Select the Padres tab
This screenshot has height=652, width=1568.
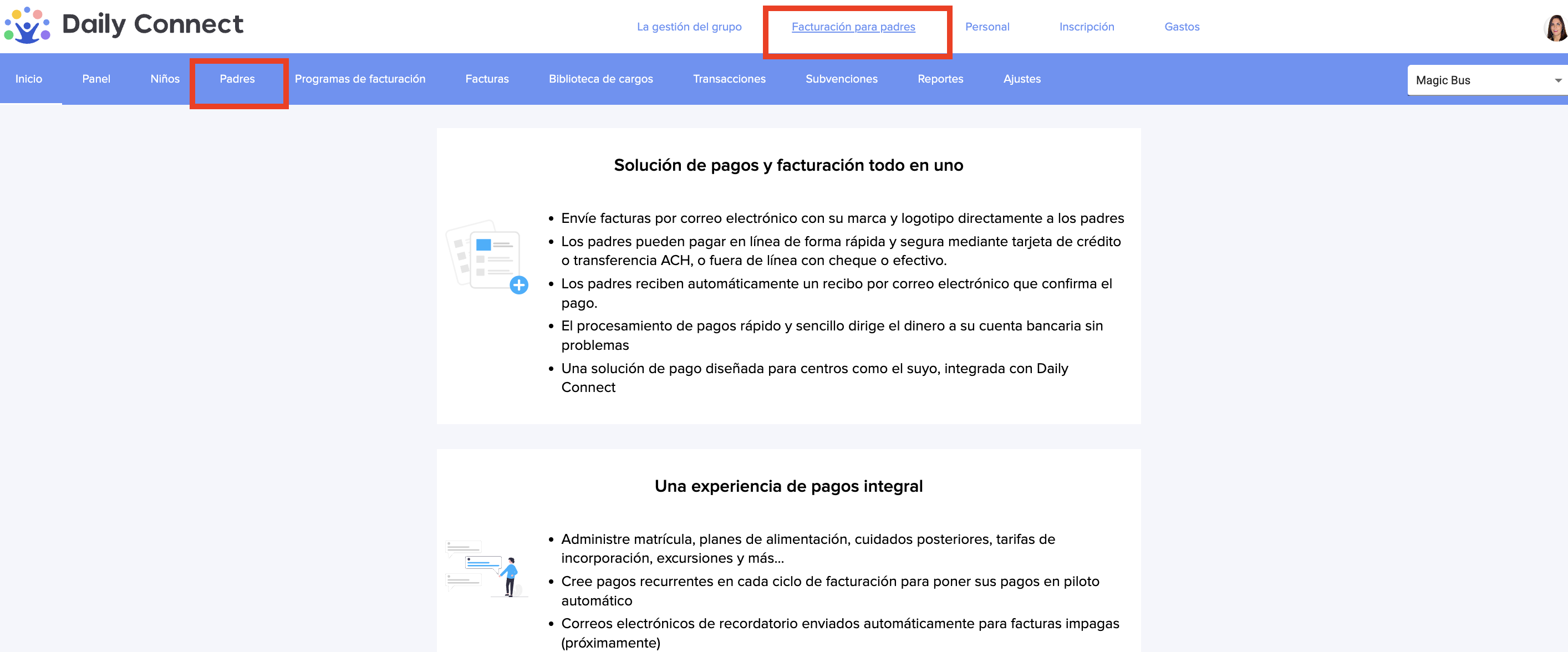(x=237, y=79)
